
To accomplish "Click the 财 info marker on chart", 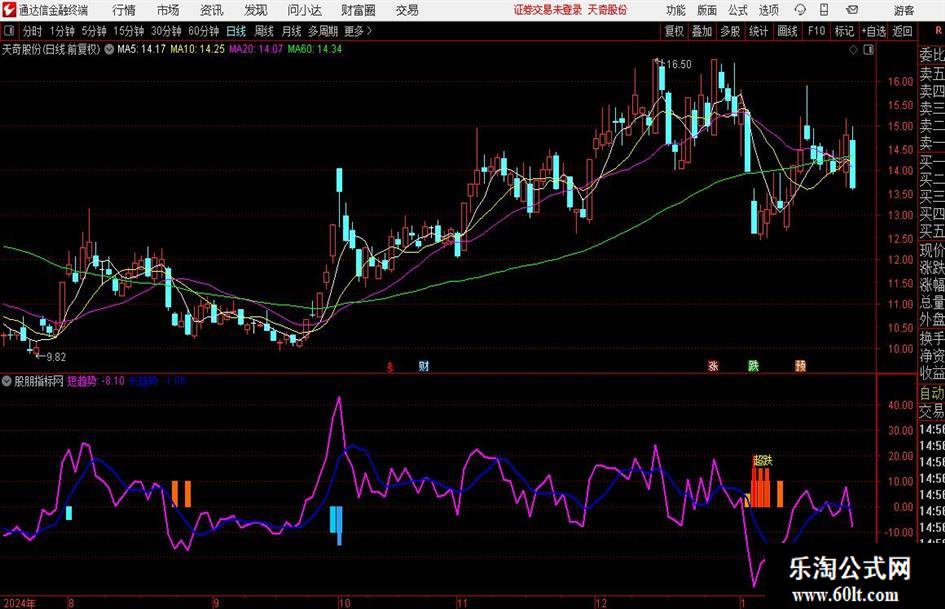I will coord(424,366).
